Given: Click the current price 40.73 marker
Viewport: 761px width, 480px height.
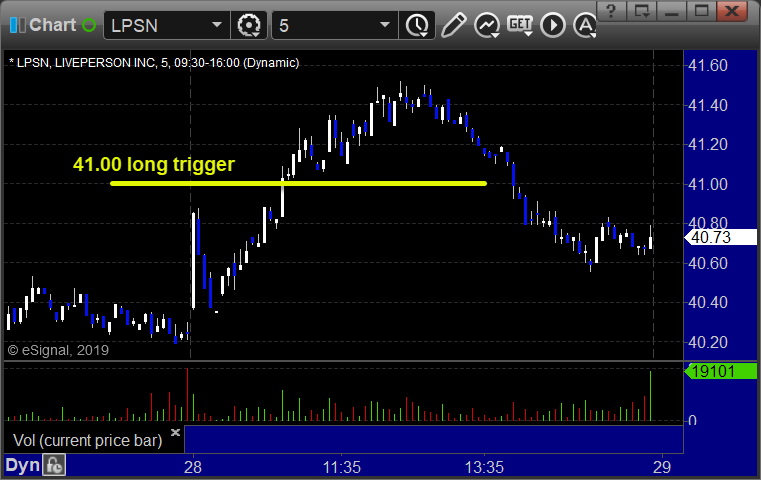Looking at the screenshot, I should 720,237.
